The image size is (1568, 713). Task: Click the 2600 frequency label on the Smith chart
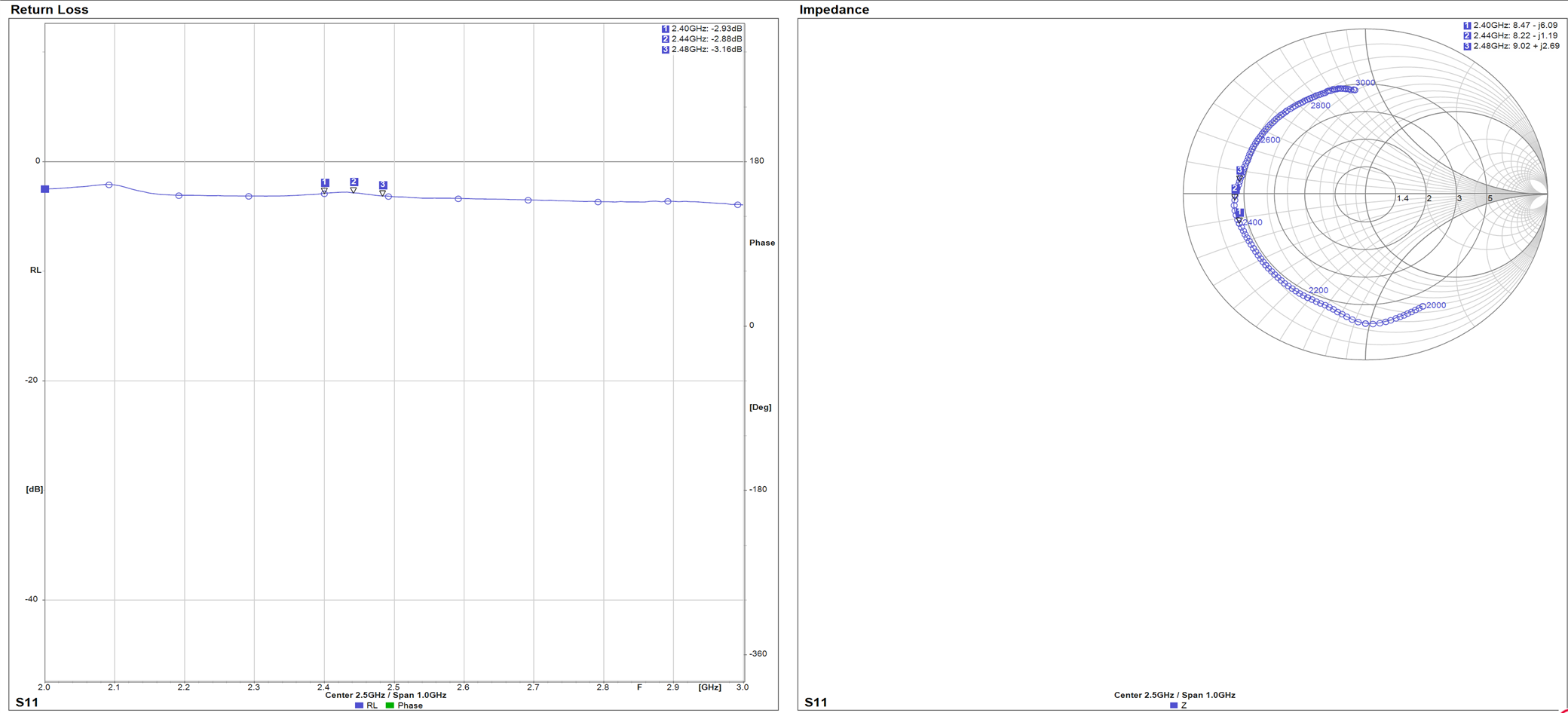pyautogui.click(x=1270, y=140)
